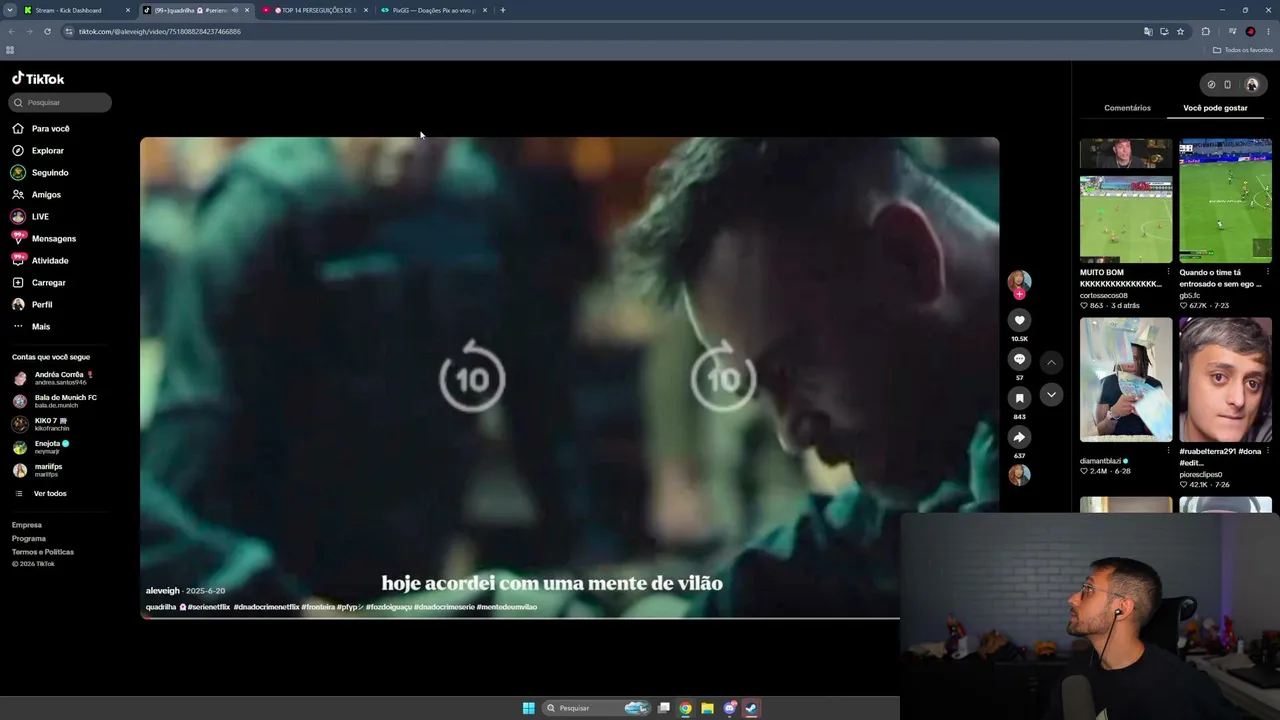The image size is (1280, 720).
Task: Open the mariifps account
Action: click(37, 470)
